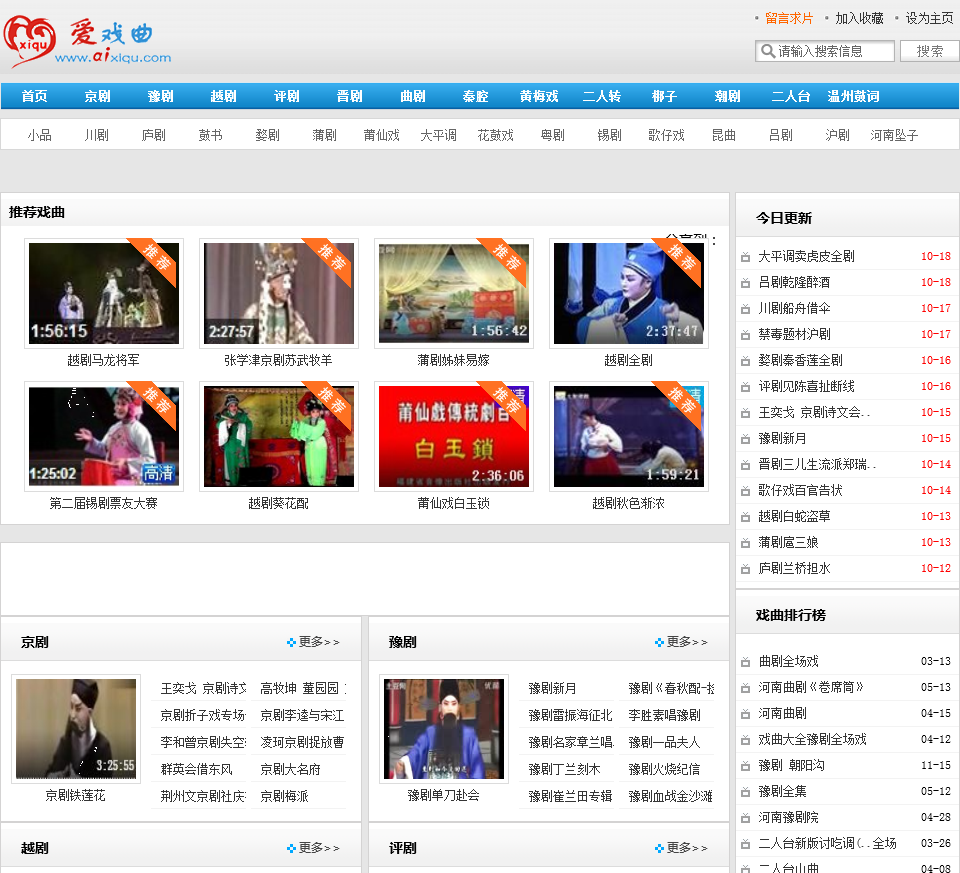Viewport: 960px width, 873px height.
Task: Click 群英会借东风 in 京剧 list
Action: tap(197, 770)
